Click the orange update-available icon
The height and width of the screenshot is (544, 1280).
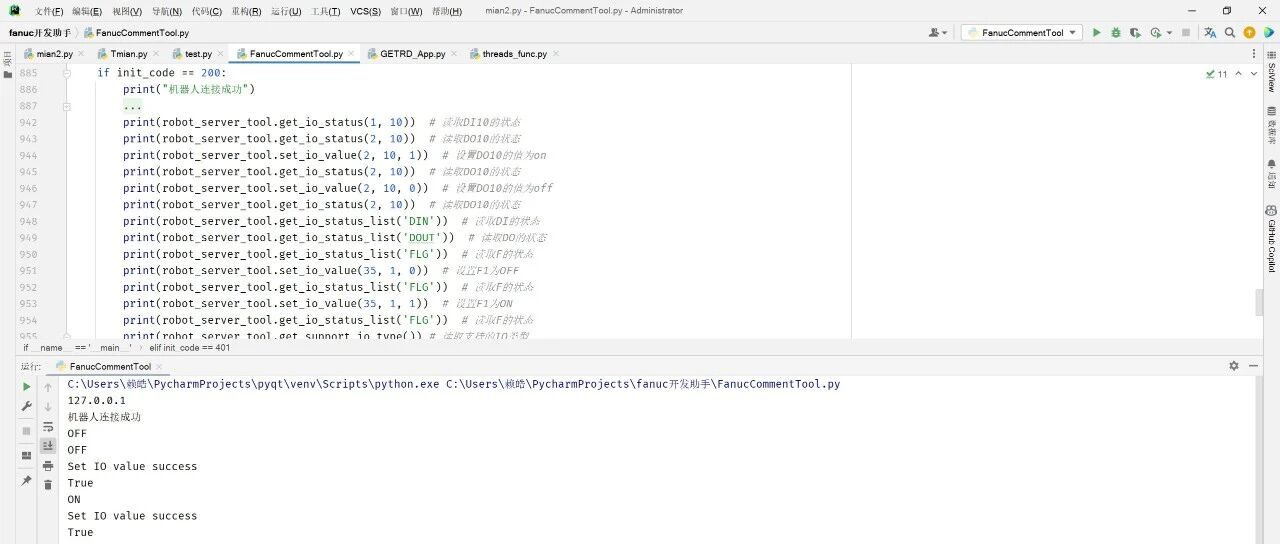1249,33
